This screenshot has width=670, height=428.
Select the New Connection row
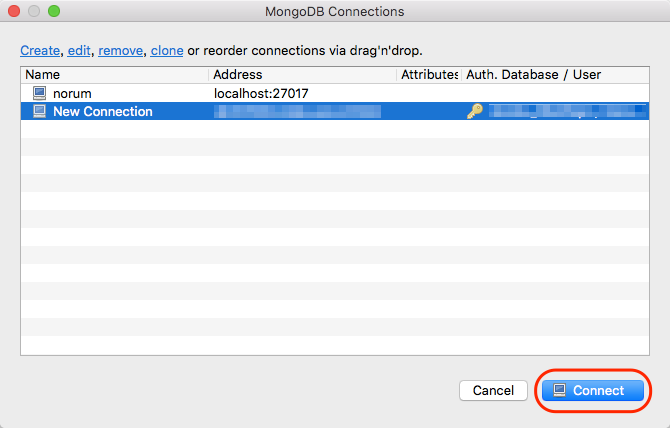point(335,111)
